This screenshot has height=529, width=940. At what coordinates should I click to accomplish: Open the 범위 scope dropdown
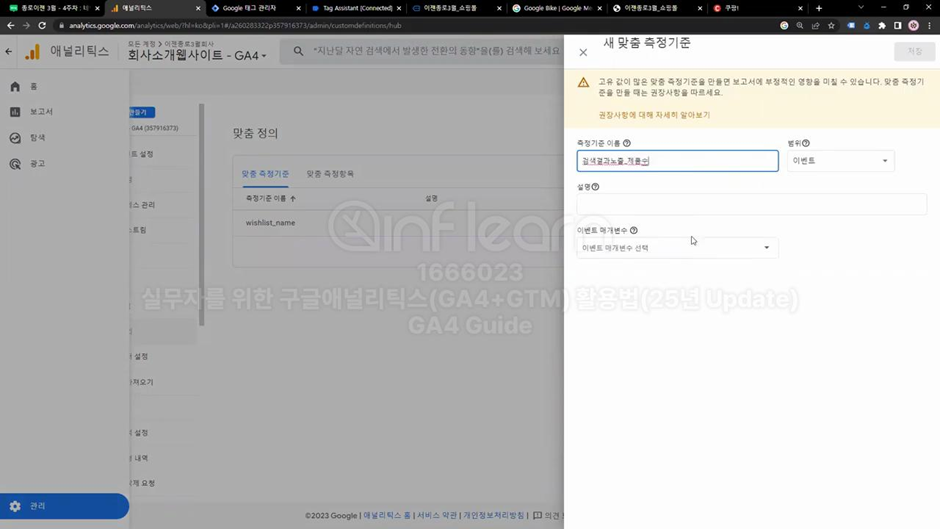coord(840,161)
